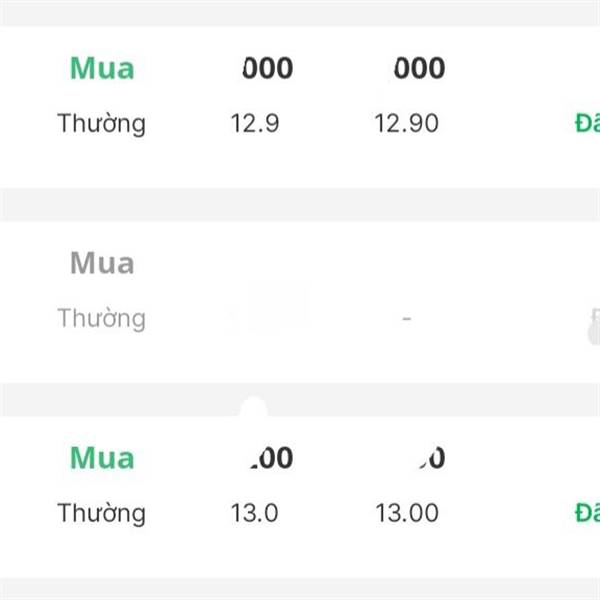Select the Thường type on the 13.0 order

(101, 513)
